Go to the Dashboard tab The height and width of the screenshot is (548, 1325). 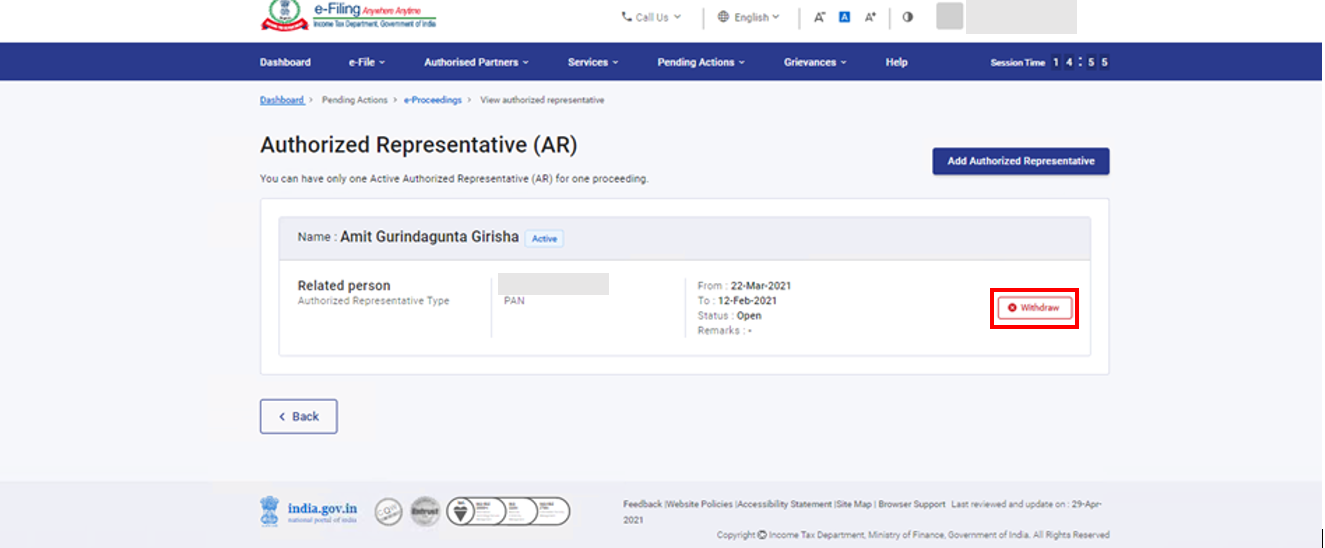(x=285, y=62)
